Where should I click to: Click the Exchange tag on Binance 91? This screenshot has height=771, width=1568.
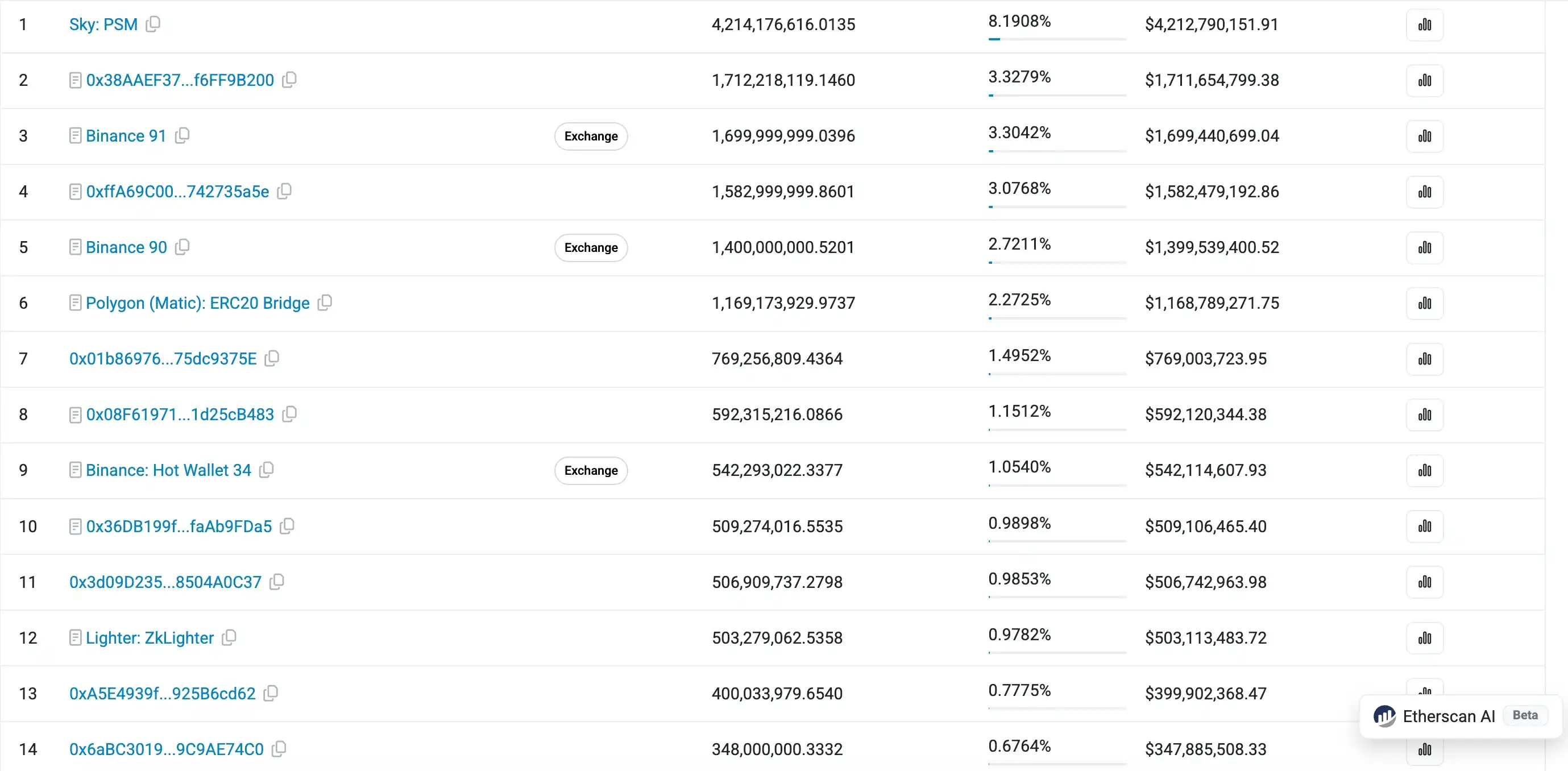pyautogui.click(x=591, y=136)
